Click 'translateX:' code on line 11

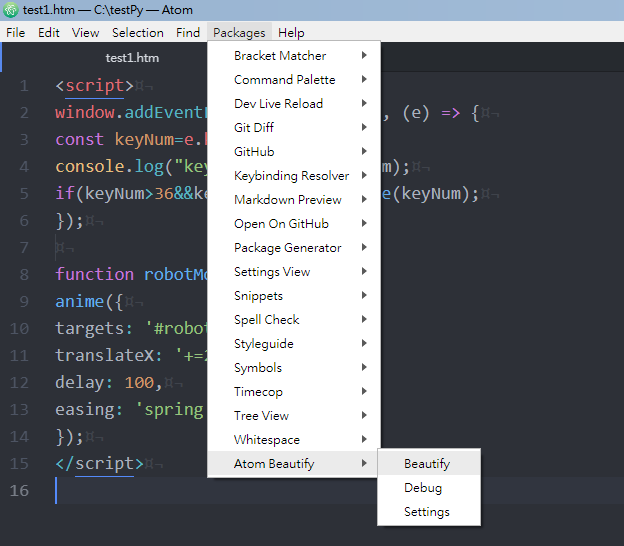coord(109,356)
